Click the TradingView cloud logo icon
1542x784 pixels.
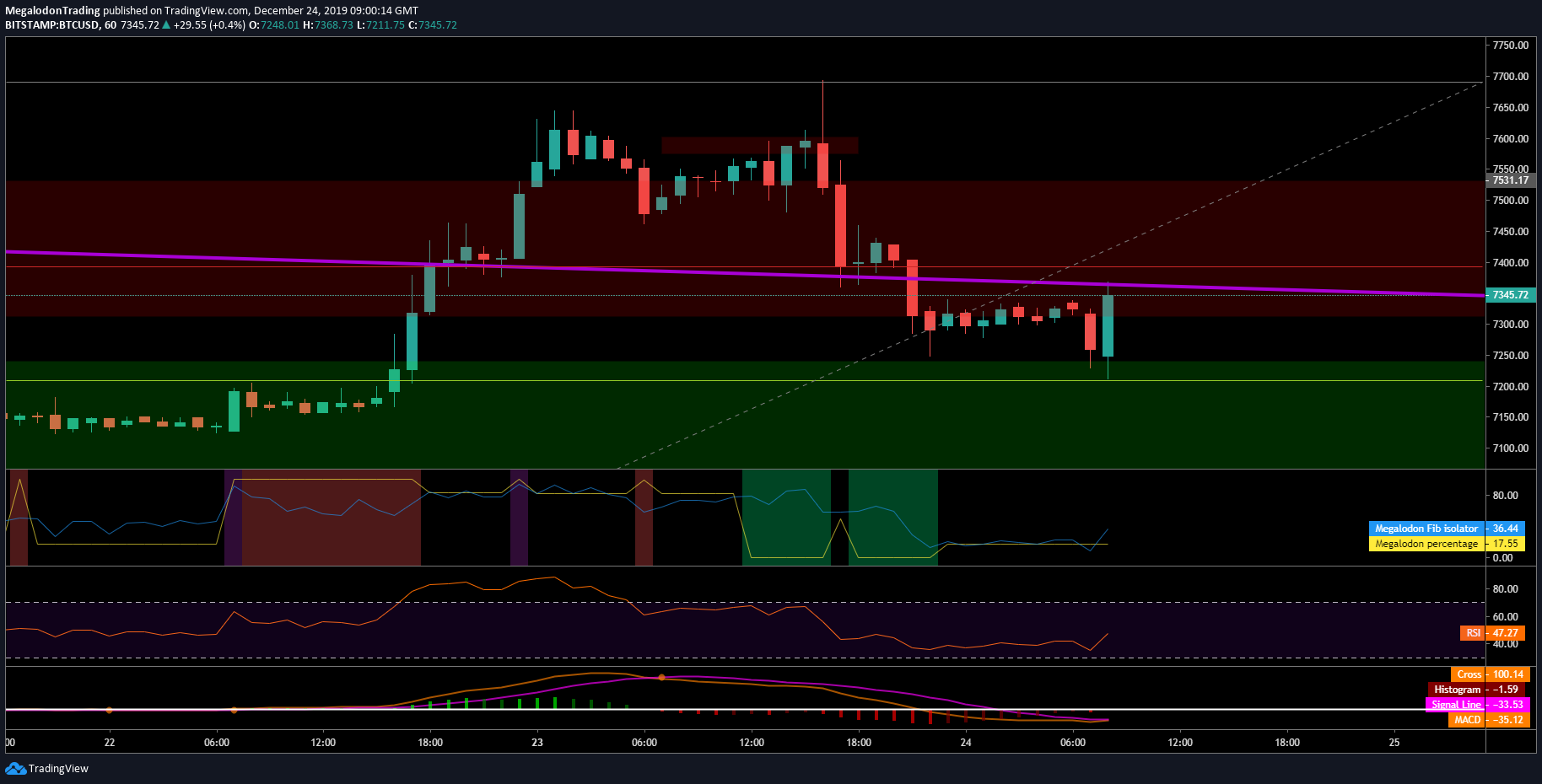pos(15,768)
